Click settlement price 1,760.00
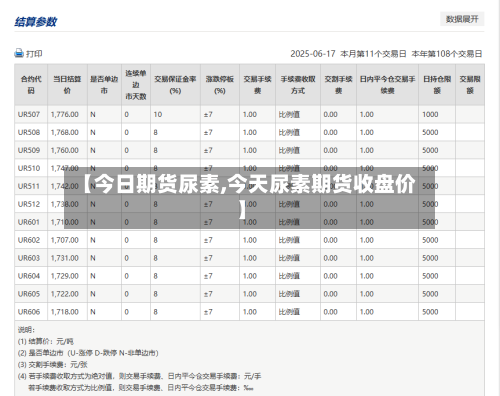Image resolution: width=500 pixels, height=396 pixels. click(x=65, y=150)
